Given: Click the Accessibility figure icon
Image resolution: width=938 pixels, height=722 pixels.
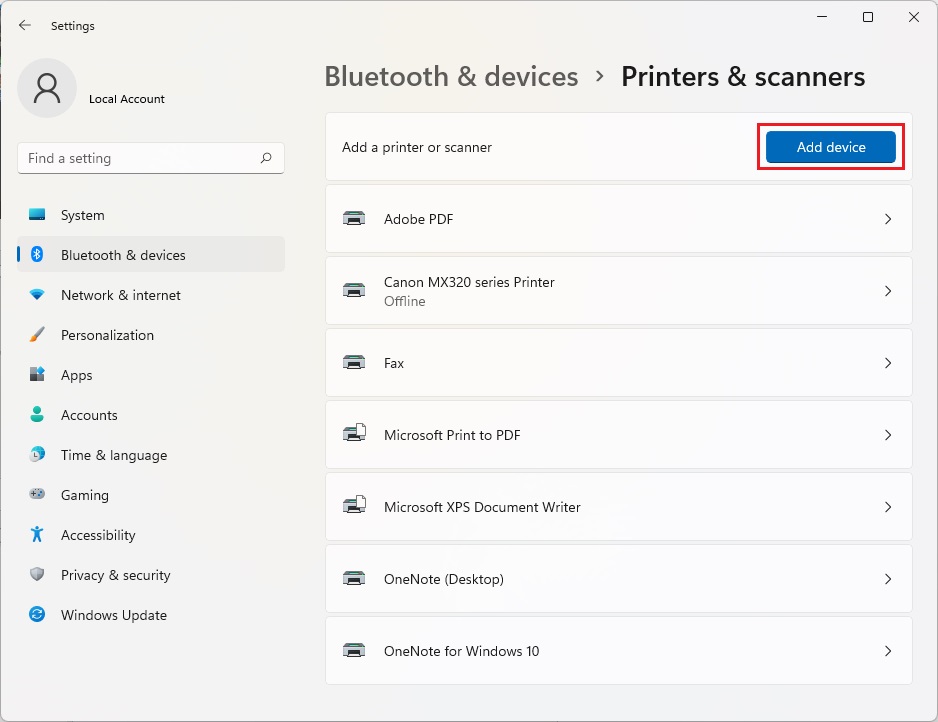Looking at the screenshot, I should 37,535.
